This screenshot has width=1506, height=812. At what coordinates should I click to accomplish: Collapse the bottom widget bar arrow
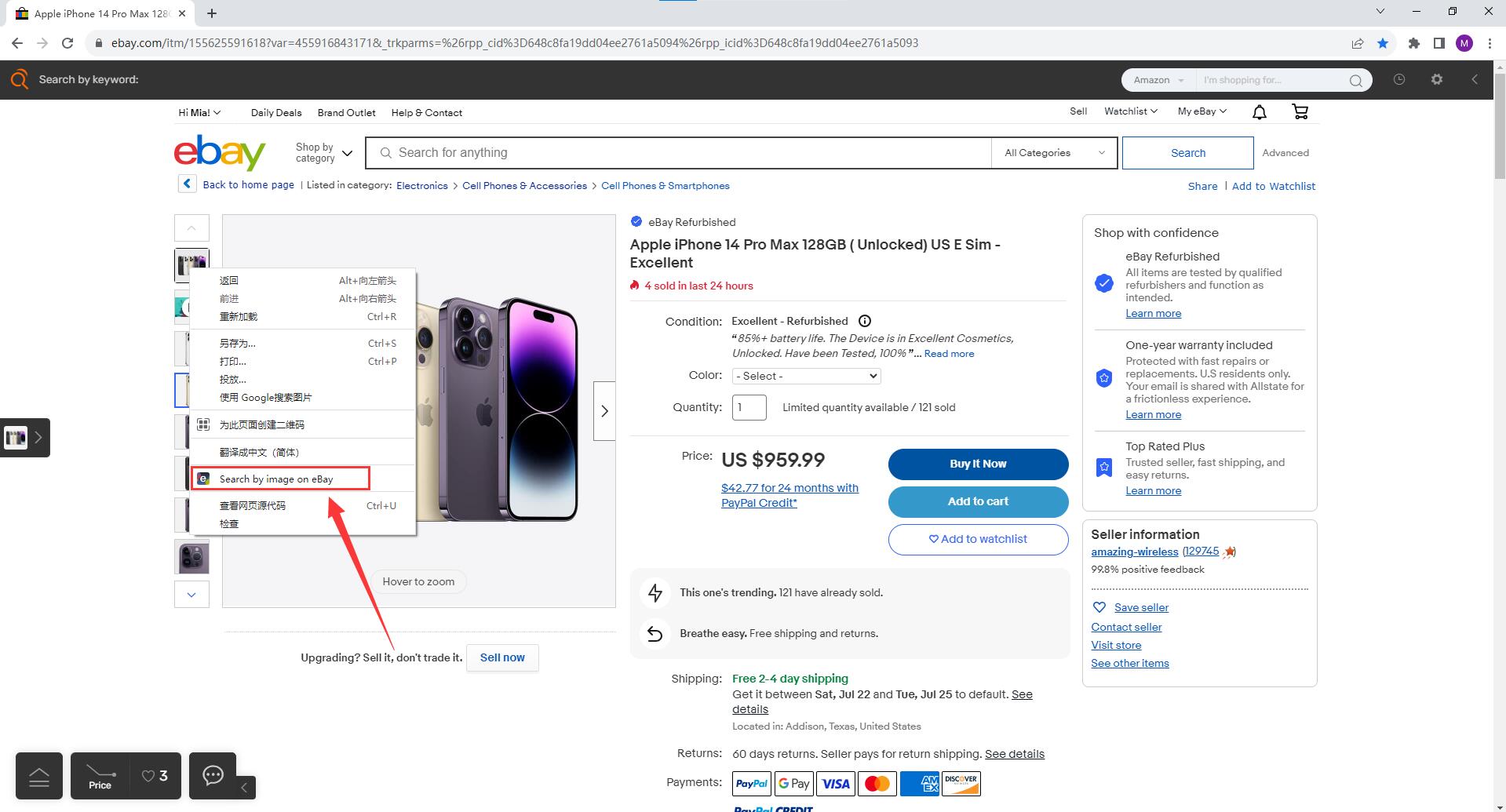pos(244,787)
